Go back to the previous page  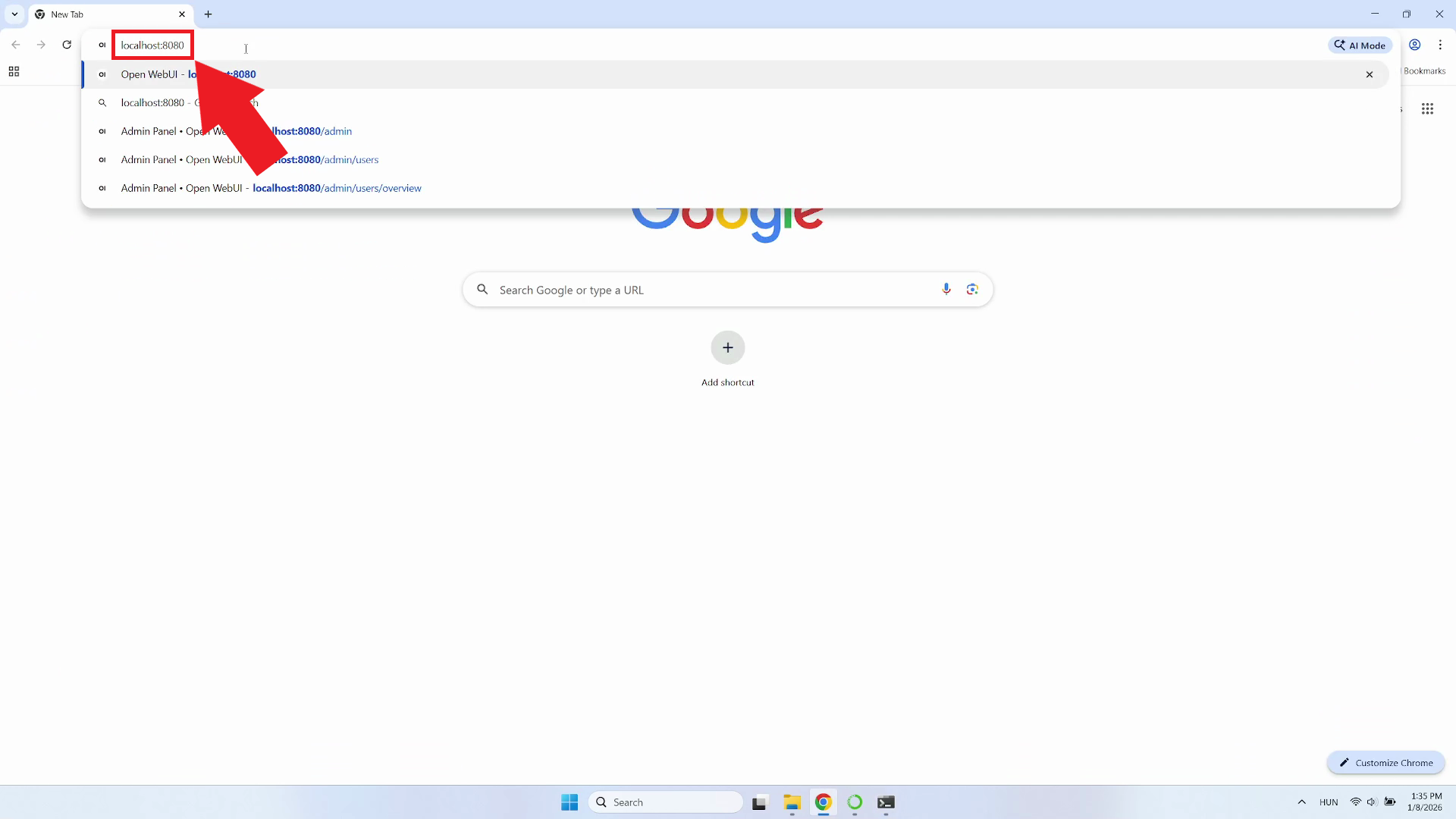[x=16, y=45]
